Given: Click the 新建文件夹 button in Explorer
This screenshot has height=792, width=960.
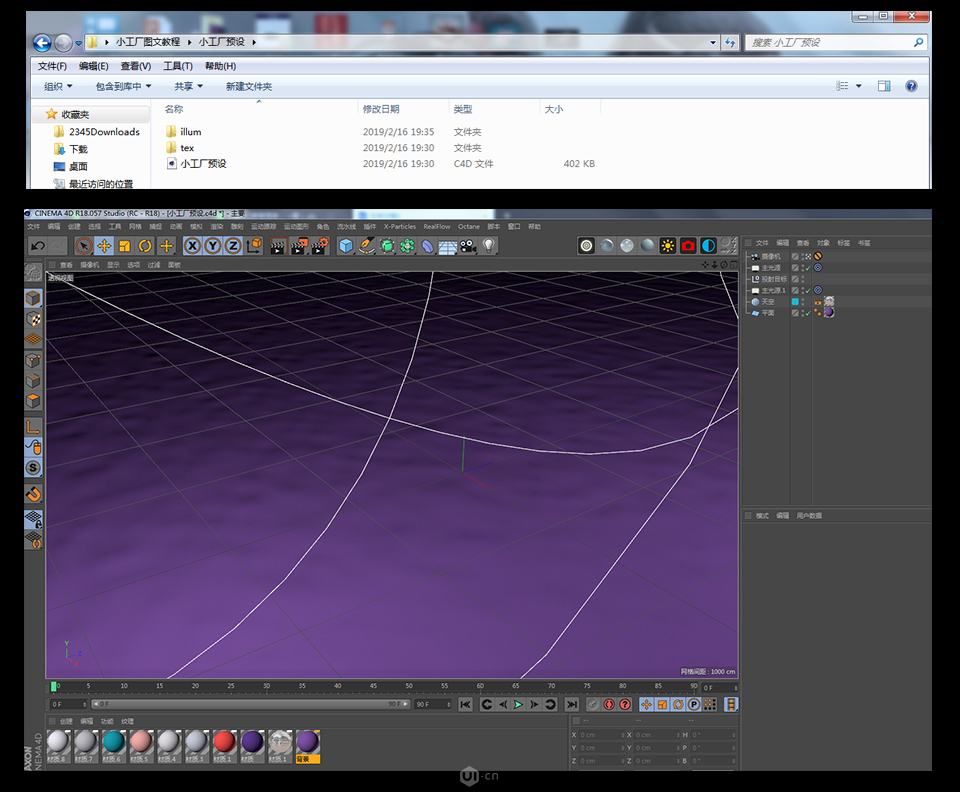Looking at the screenshot, I should [x=248, y=86].
